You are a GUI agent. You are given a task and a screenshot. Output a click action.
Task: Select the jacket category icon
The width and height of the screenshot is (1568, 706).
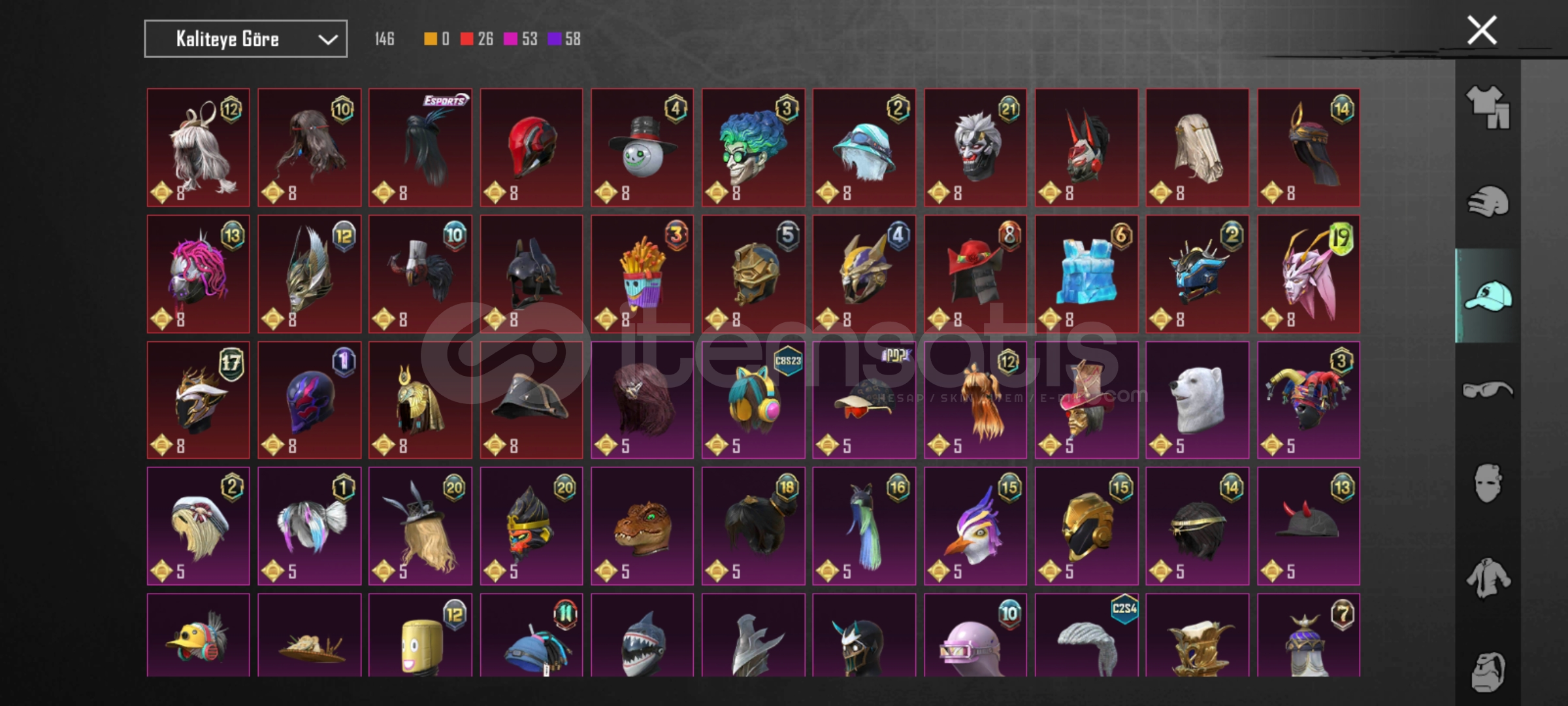tap(1488, 578)
